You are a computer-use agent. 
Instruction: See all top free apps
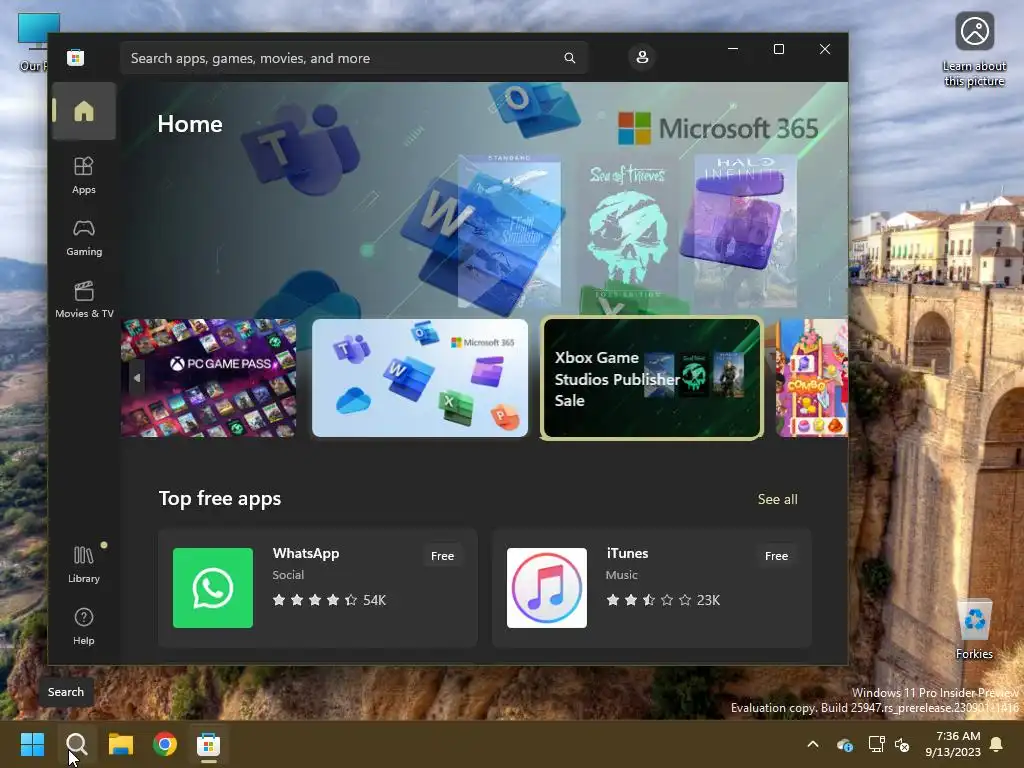pos(777,499)
